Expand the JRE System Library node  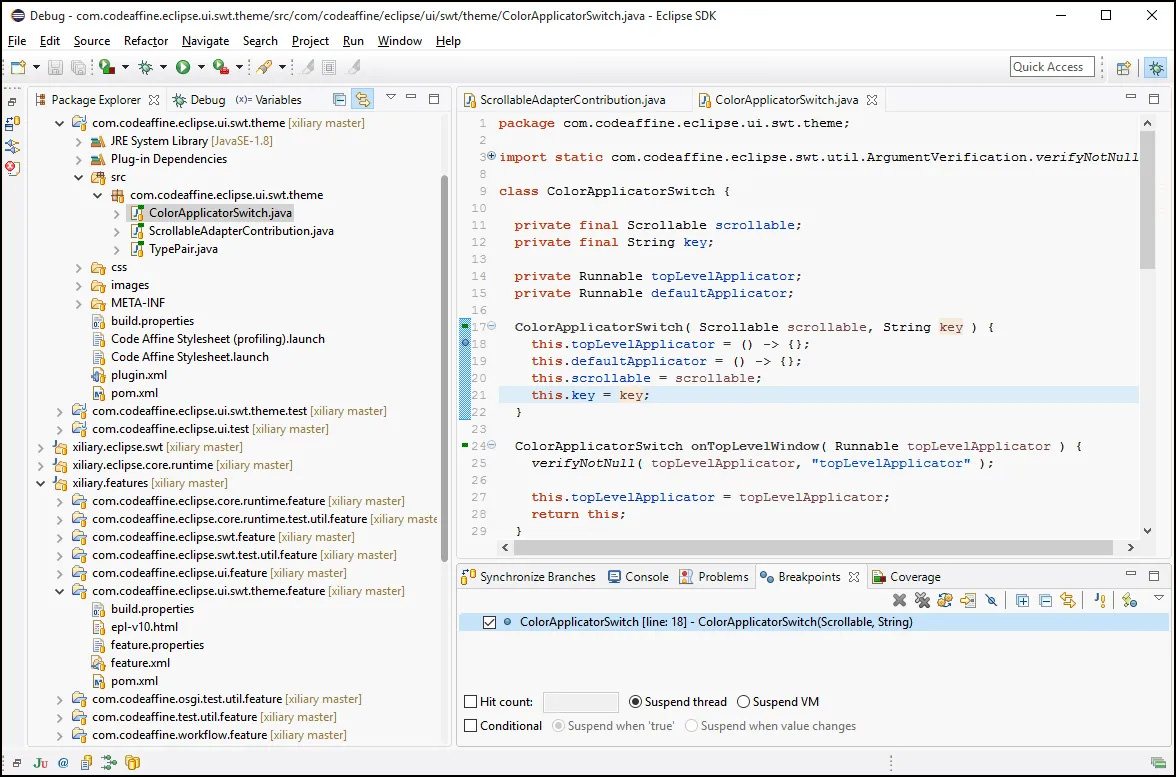click(x=78, y=140)
